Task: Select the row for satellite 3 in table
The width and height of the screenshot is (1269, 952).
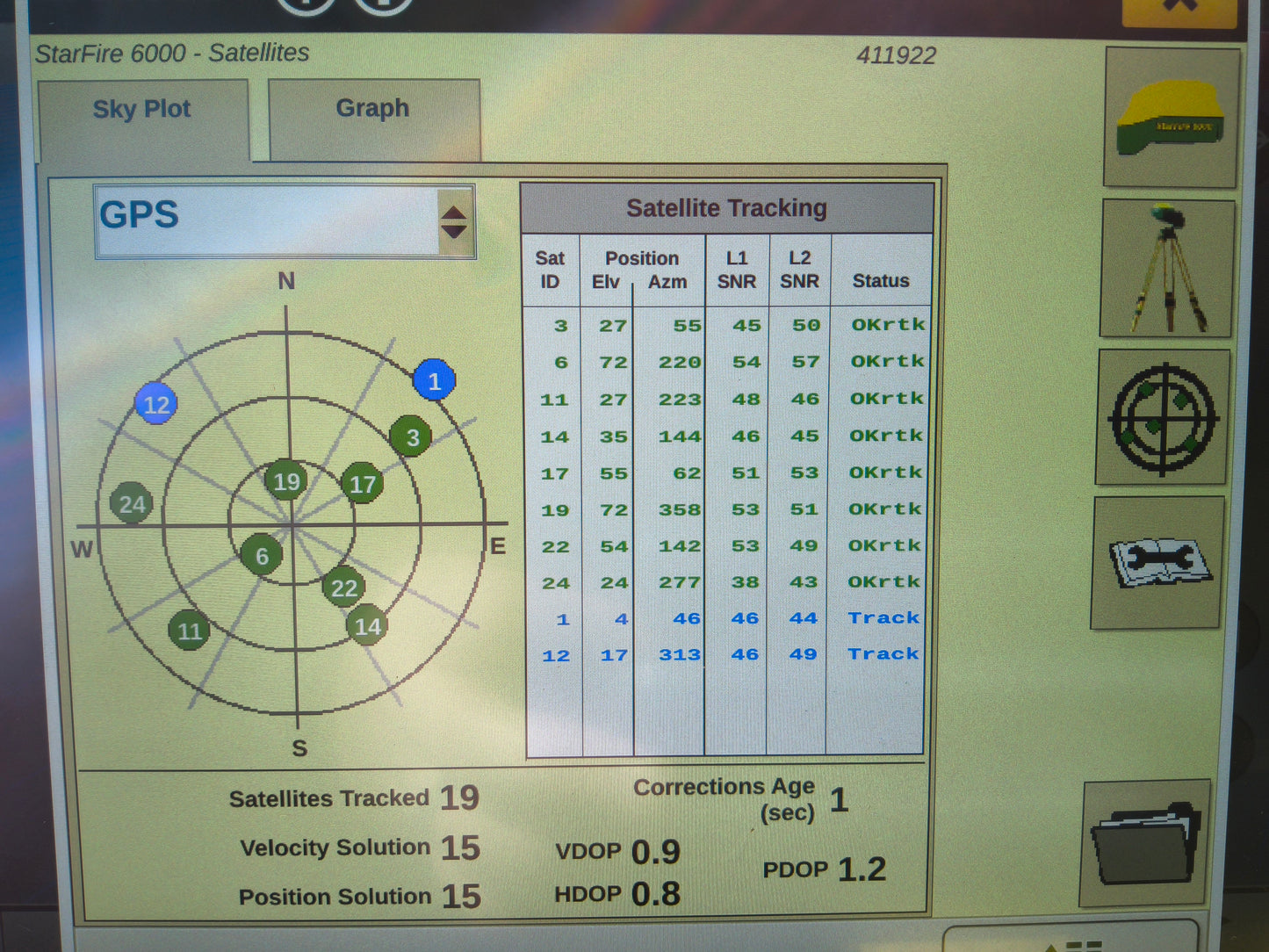Action: (x=725, y=324)
